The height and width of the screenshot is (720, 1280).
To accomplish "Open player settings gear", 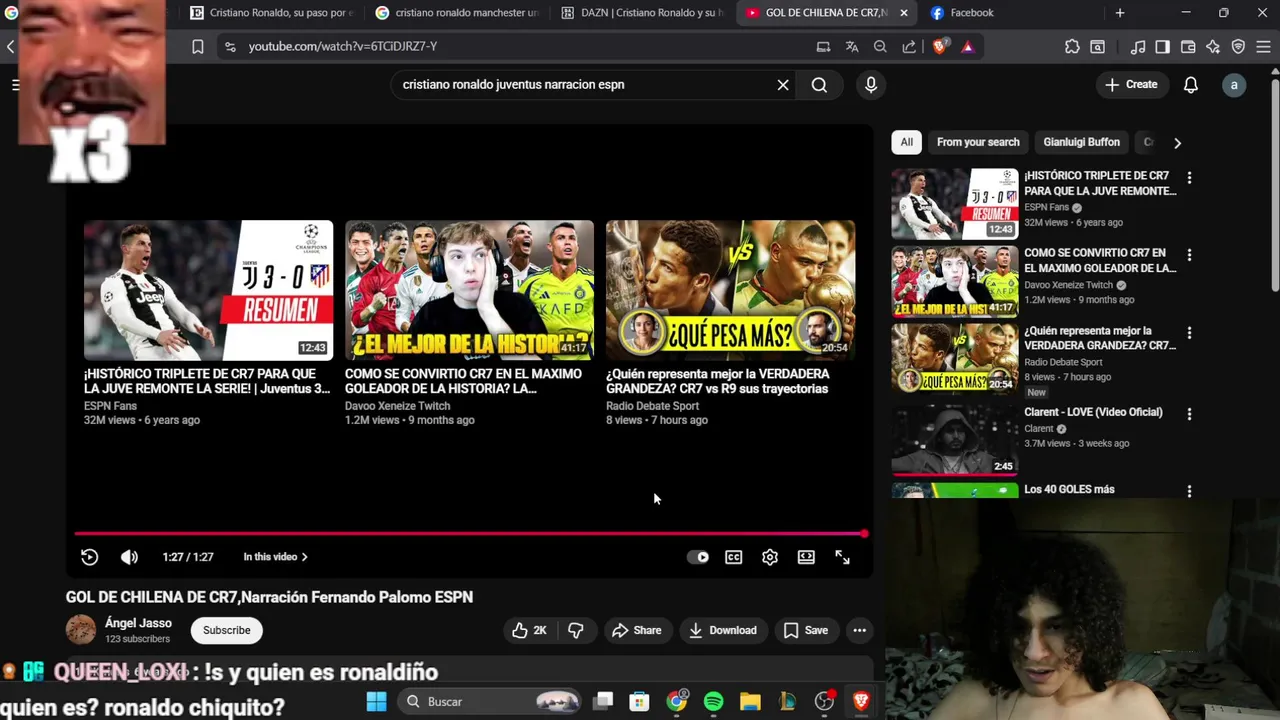I will 770,557.
